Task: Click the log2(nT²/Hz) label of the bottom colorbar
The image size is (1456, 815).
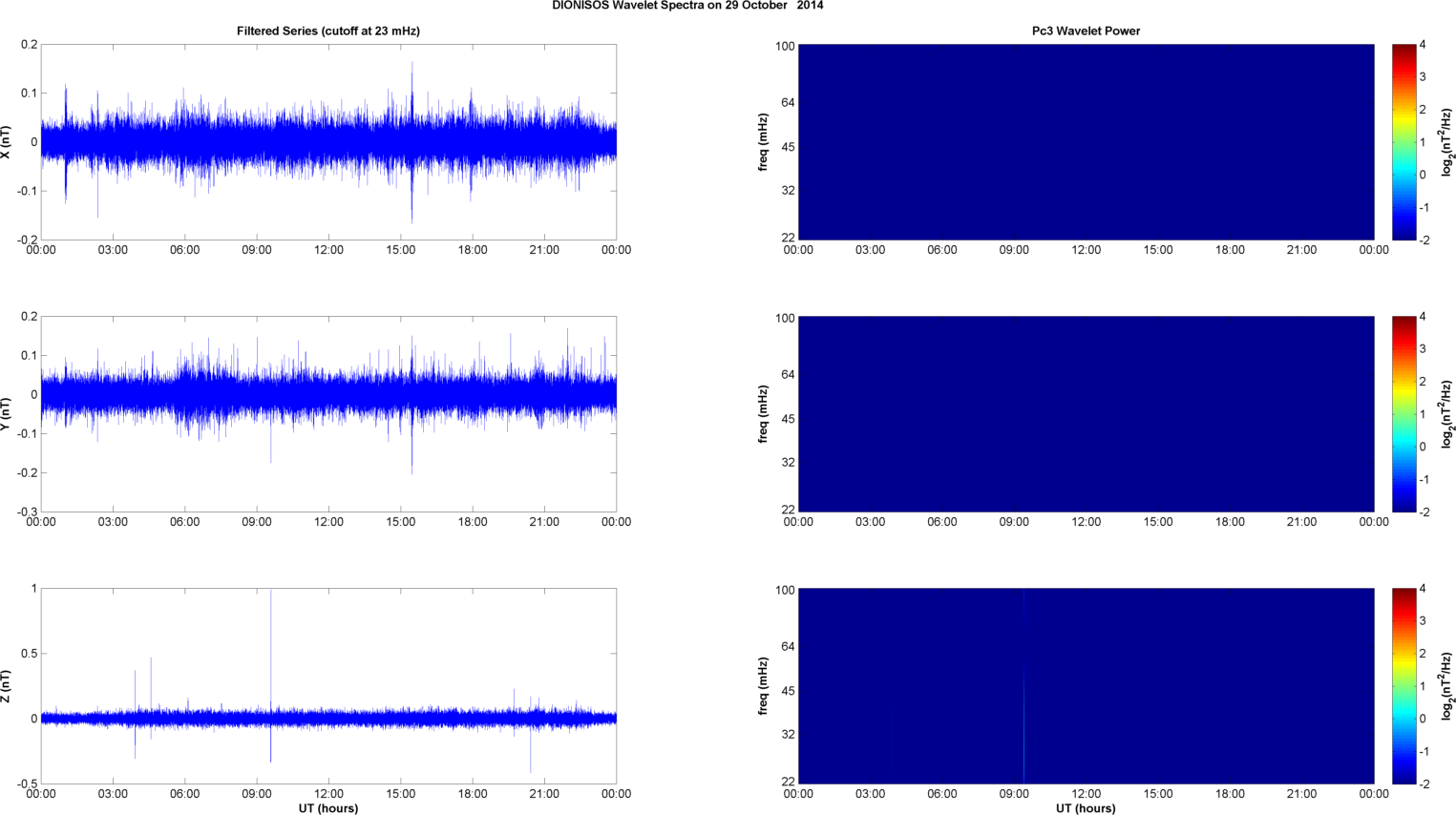Action: pos(1446,686)
